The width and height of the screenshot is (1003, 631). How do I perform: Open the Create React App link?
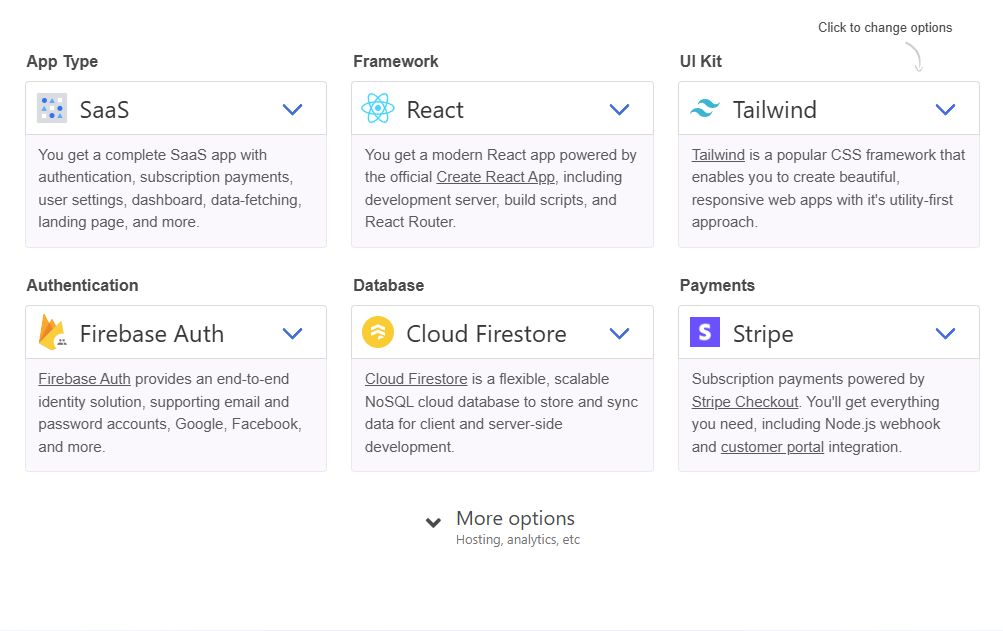point(496,177)
